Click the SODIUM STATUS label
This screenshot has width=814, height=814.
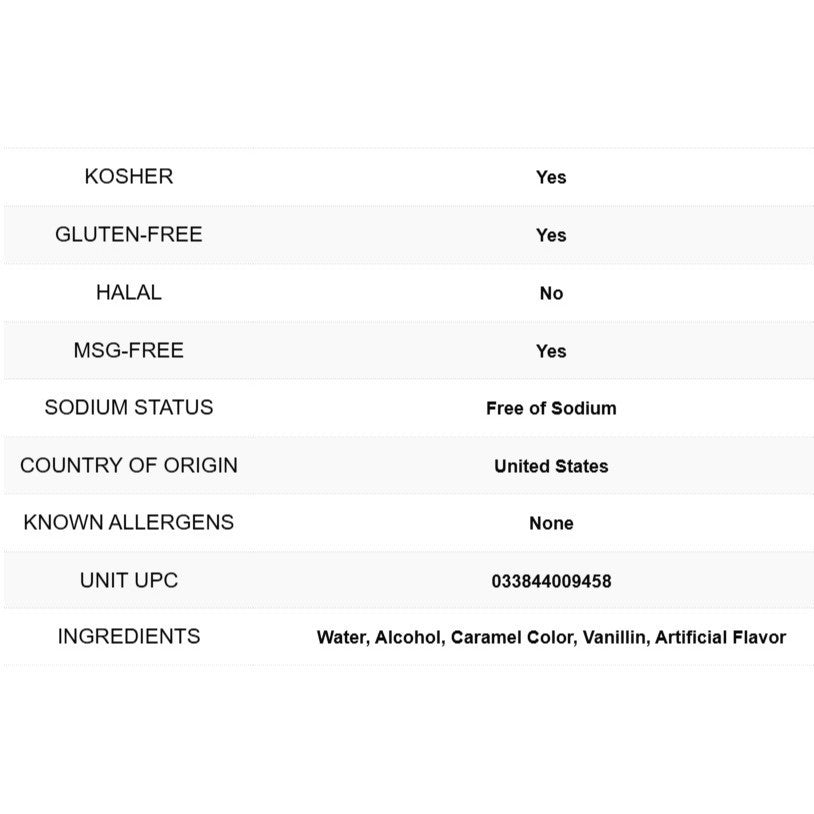[128, 408]
